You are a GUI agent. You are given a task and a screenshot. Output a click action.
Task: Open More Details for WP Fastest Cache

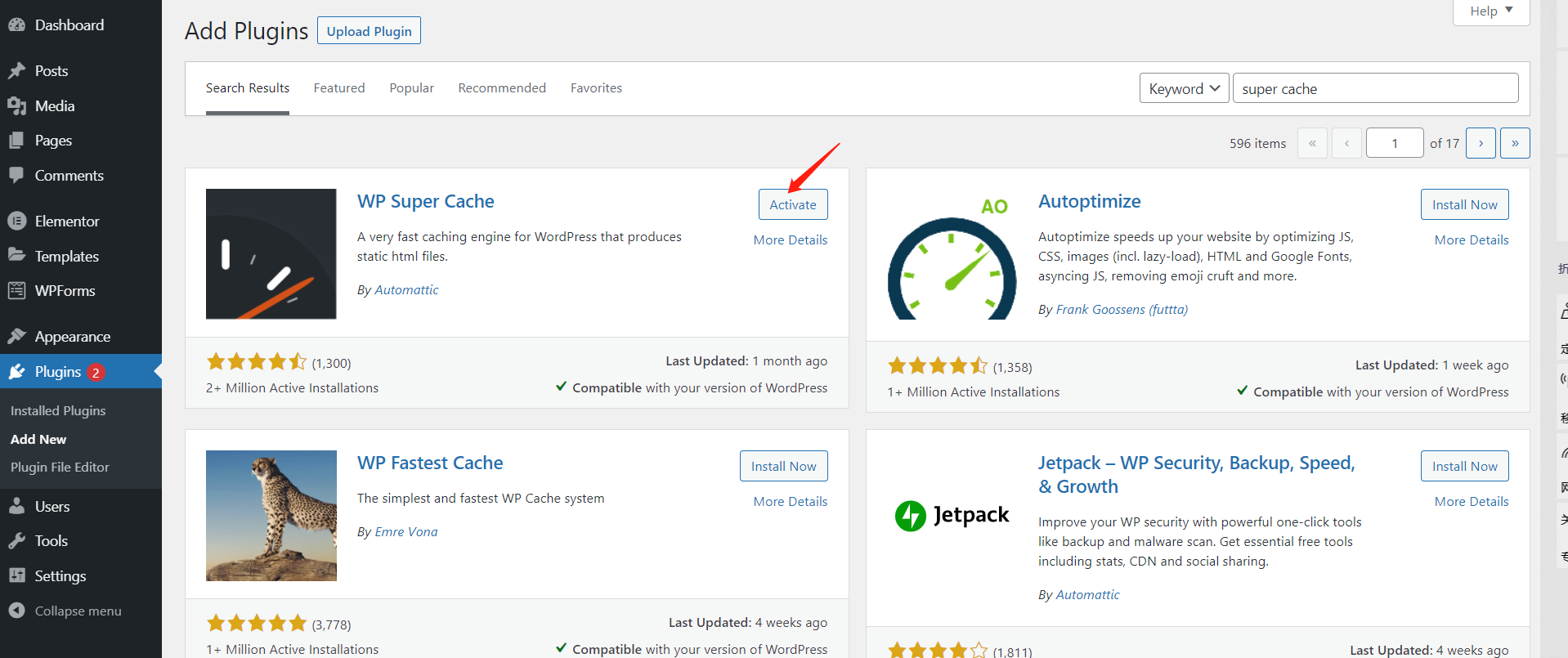[791, 502]
